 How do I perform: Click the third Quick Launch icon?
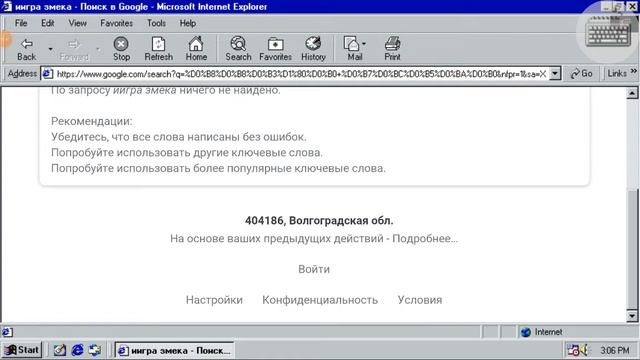[95, 350]
